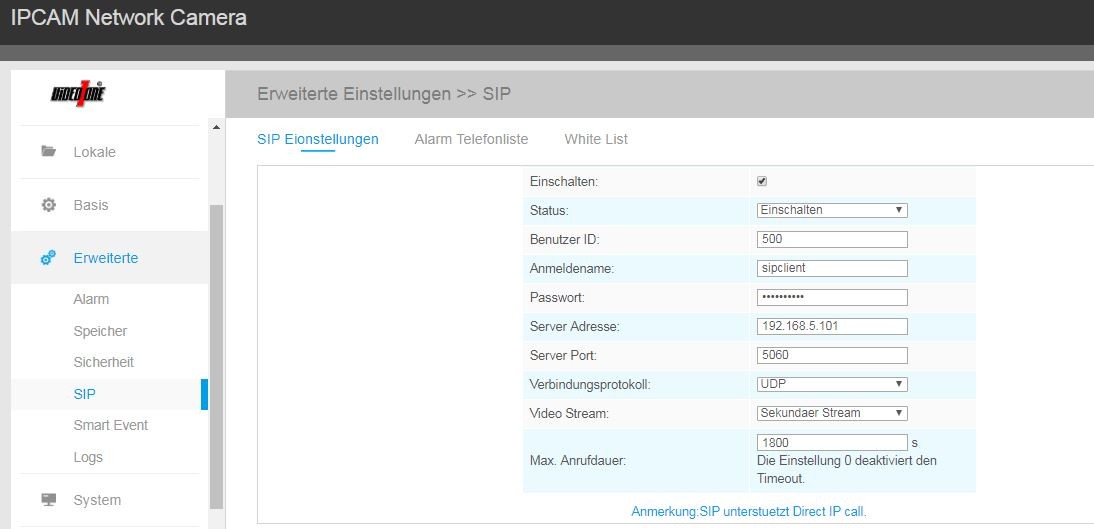Click the Erweiterte gears icon
This screenshot has width=1094, height=529.
(x=48, y=258)
